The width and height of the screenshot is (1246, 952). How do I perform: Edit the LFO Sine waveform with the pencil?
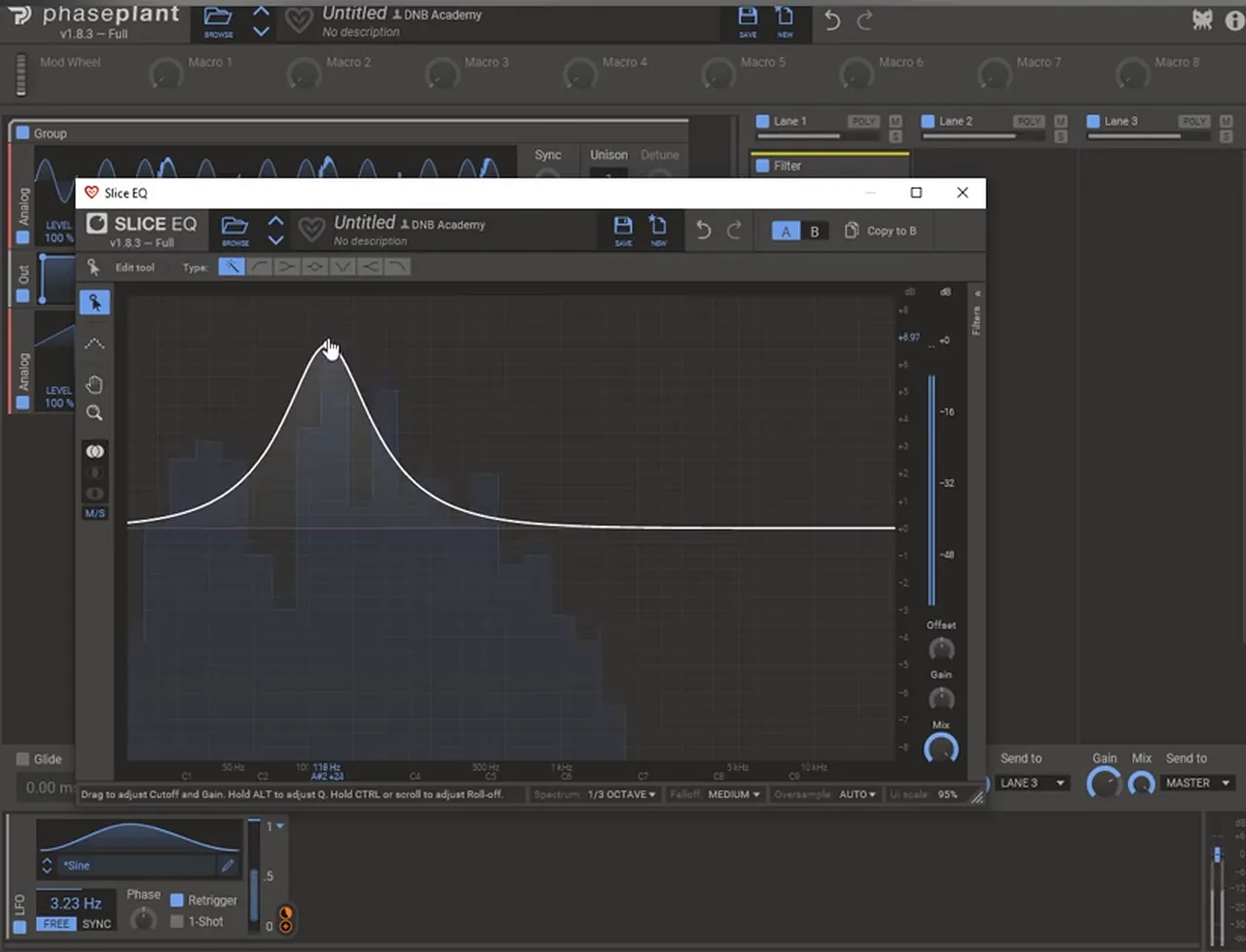pos(227,864)
